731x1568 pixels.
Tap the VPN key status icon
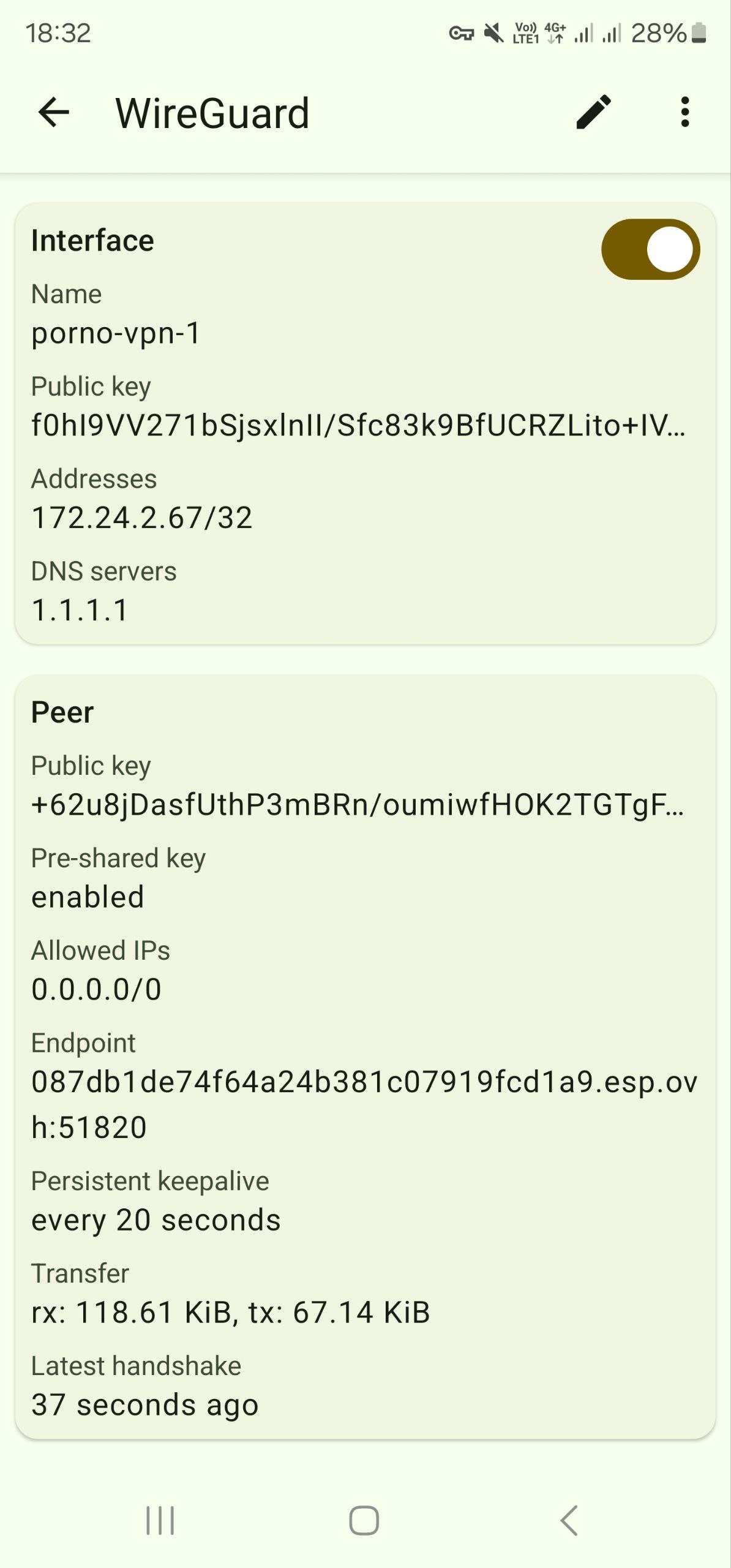pos(461,33)
